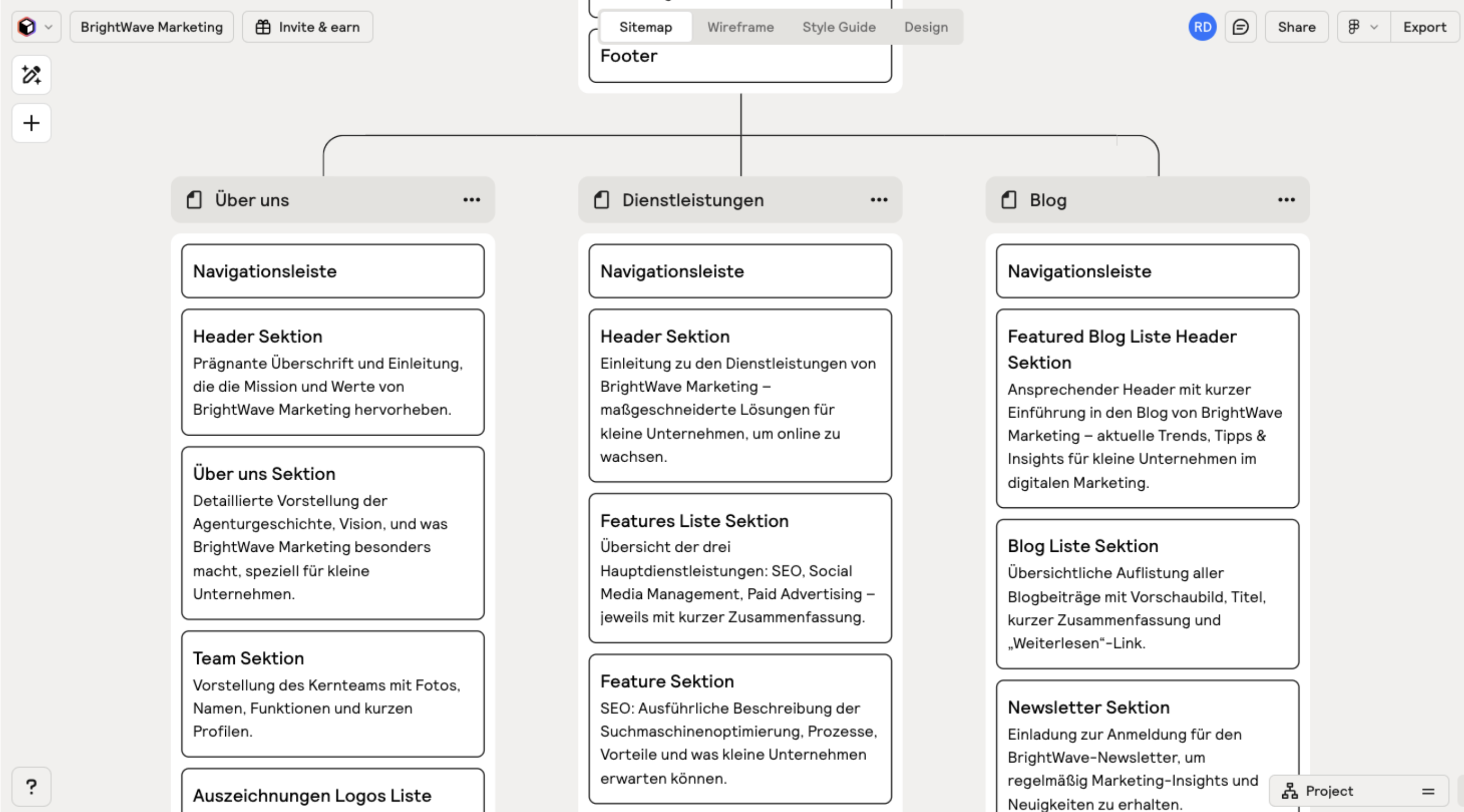Open the Style Guide tab
The width and height of the screenshot is (1464, 812).
pos(839,27)
